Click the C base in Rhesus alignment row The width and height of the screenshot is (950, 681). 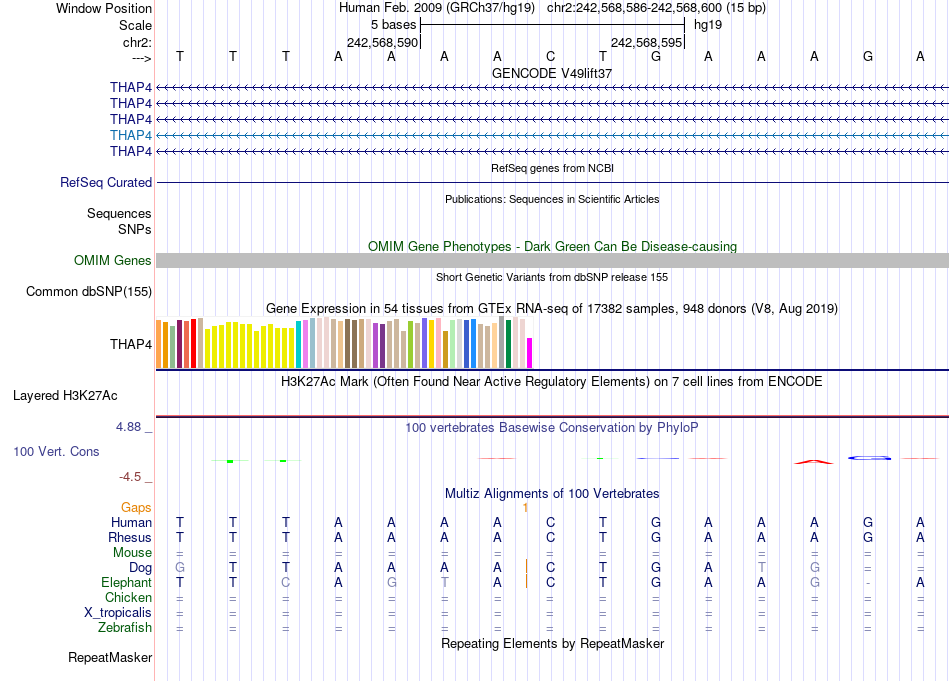[550, 537]
